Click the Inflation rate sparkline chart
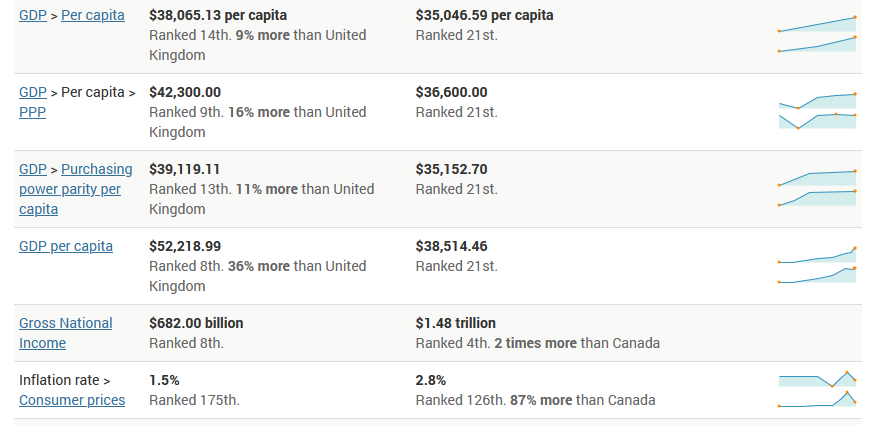The height and width of the screenshot is (425, 890). coord(817,390)
